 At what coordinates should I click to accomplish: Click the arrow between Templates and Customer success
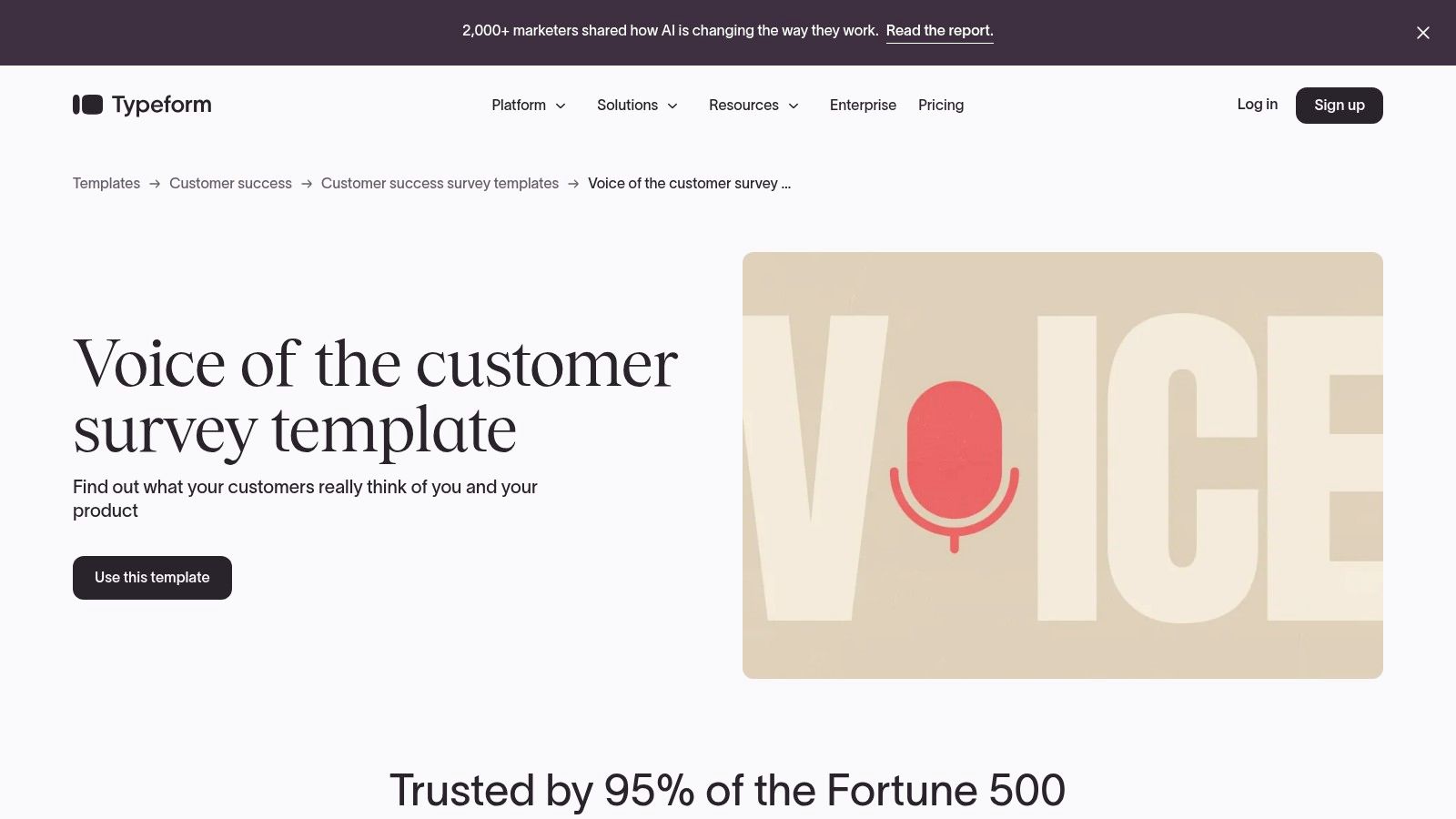click(155, 183)
